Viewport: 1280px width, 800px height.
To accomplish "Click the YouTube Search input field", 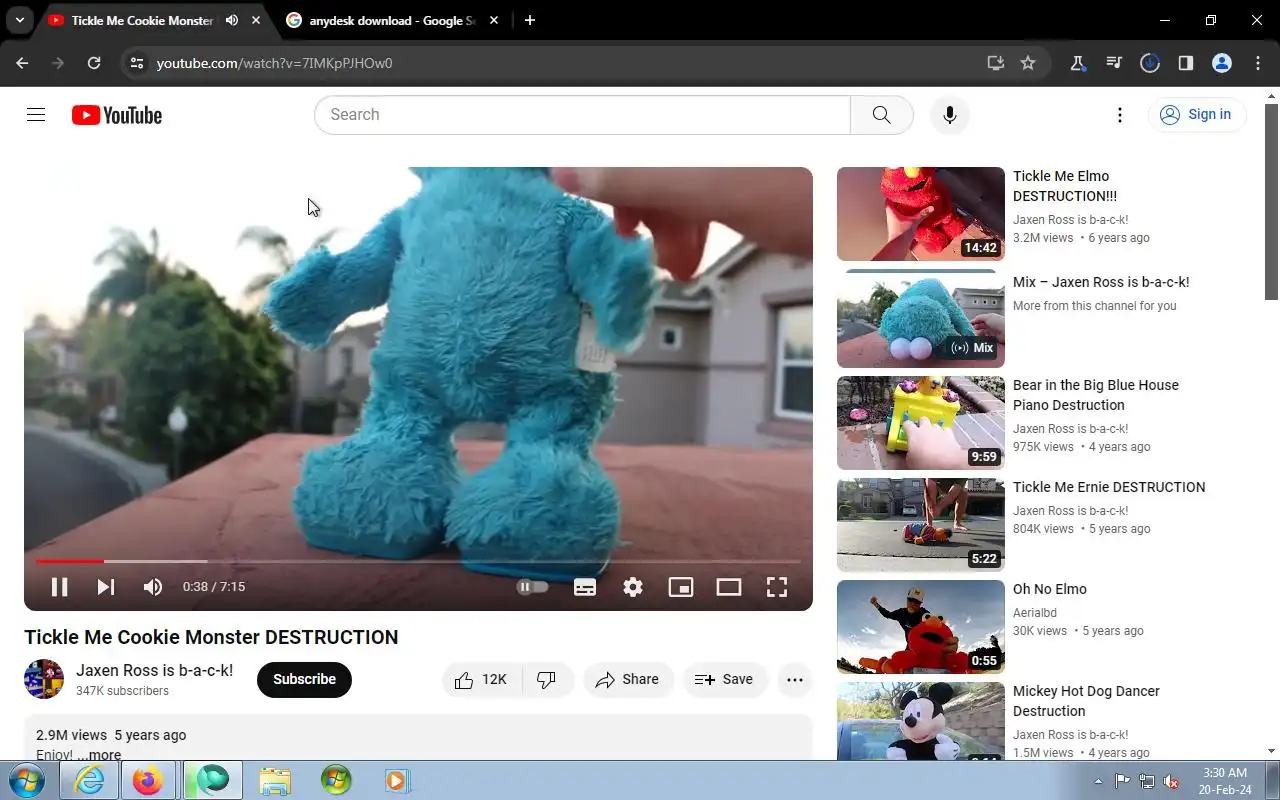I will (x=582, y=115).
